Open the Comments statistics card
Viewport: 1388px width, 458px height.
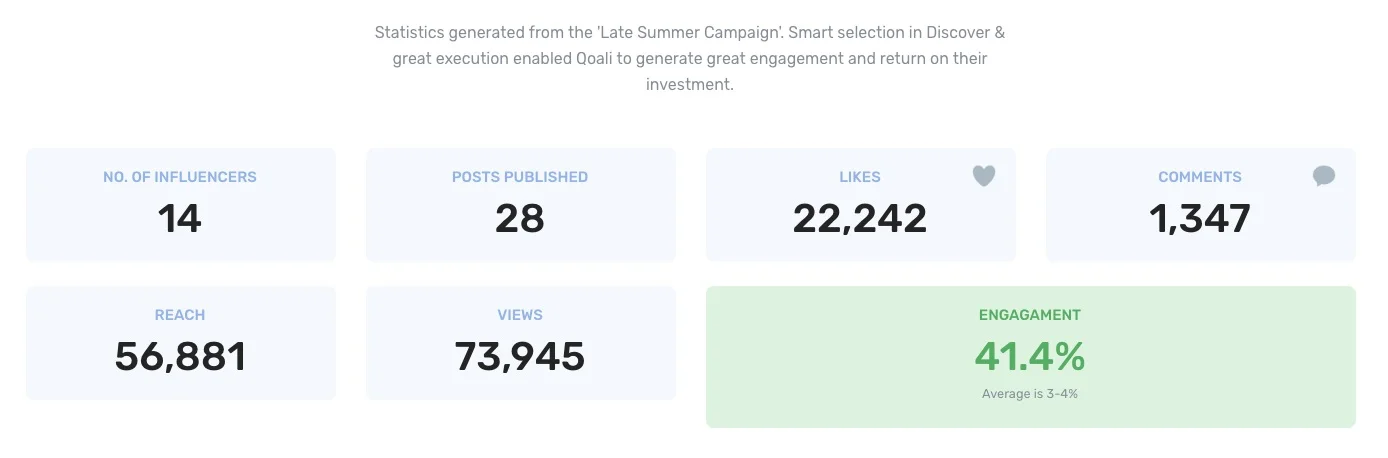click(x=1201, y=205)
